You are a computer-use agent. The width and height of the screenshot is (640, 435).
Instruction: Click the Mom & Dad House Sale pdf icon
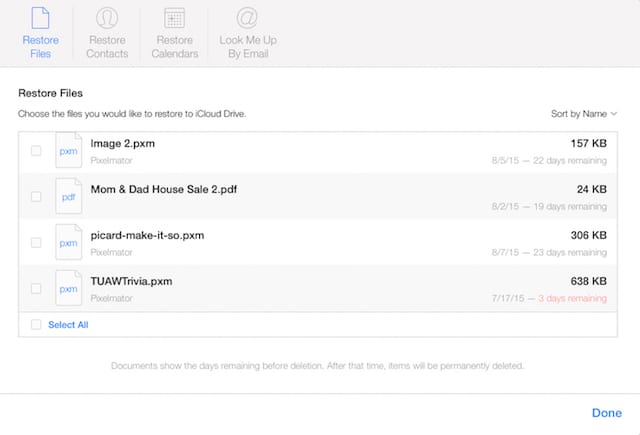[68, 197]
